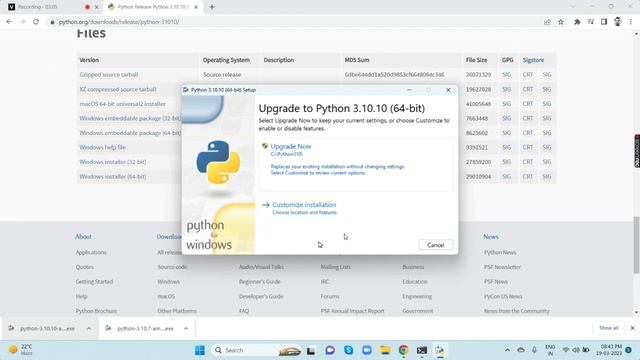640x360 pixels.
Task: Click the Upgrade Now shield icon
Action: pos(265,146)
